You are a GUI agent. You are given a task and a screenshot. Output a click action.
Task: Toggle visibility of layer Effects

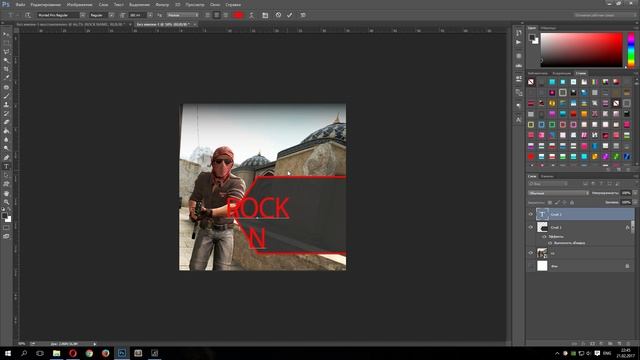coord(544,237)
